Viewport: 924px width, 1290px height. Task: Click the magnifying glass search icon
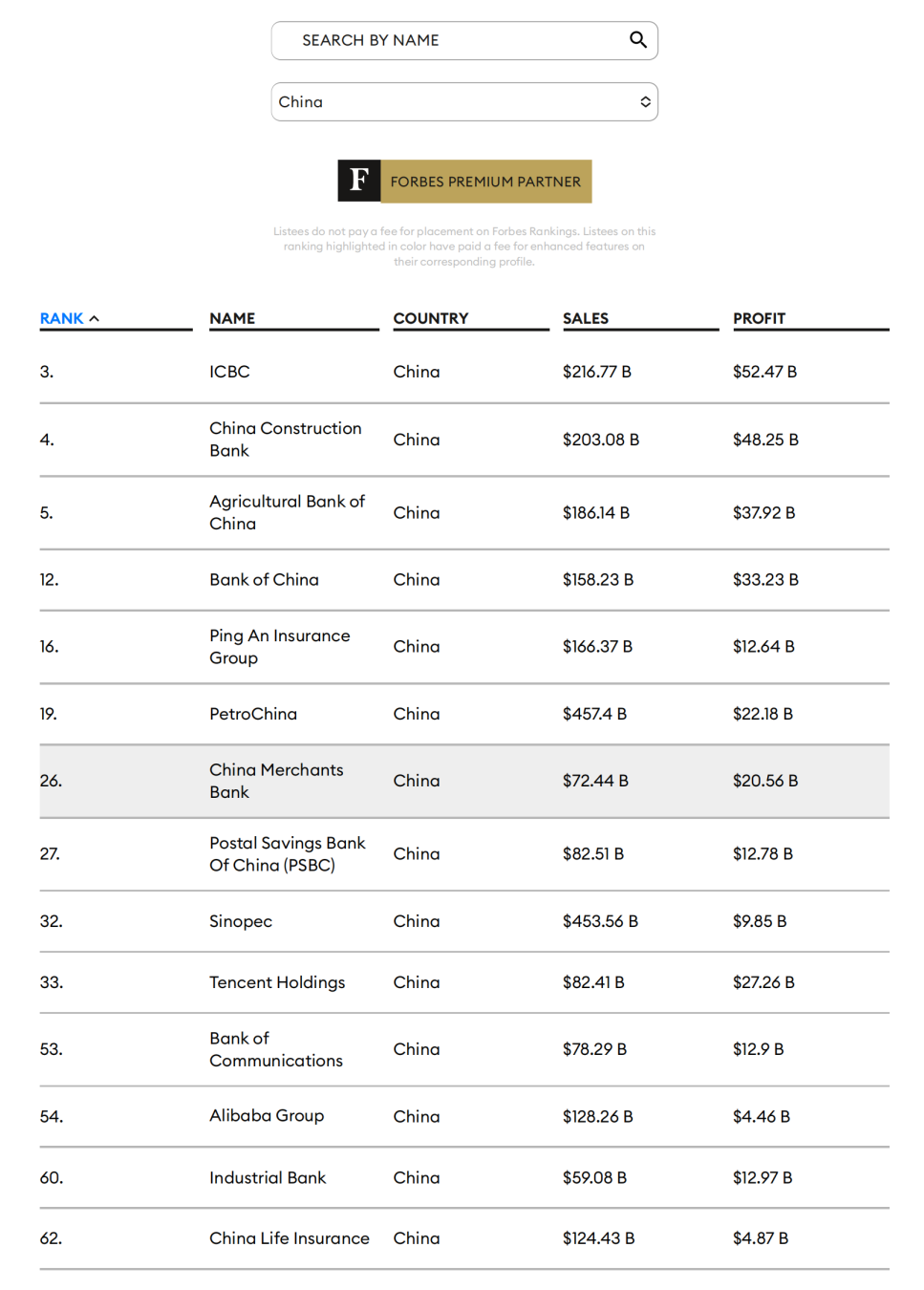tap(637, 40)
